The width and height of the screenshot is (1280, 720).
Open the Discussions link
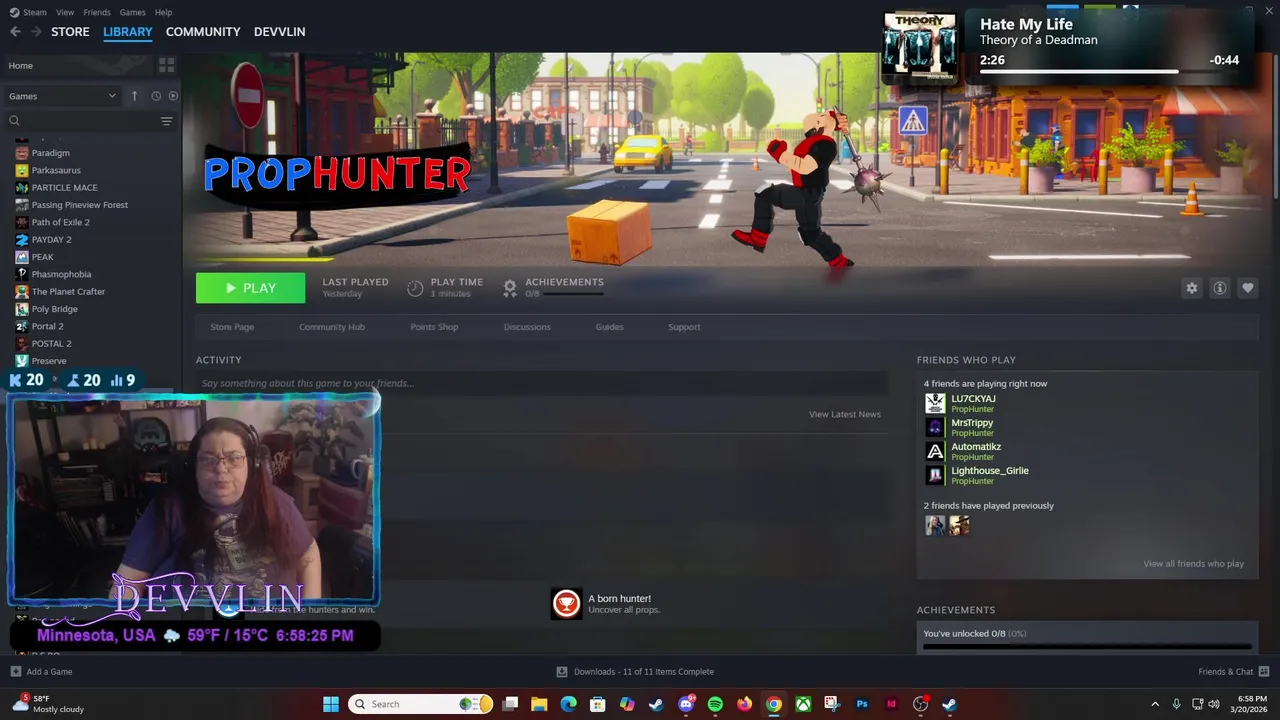click(x=527, y=327)
